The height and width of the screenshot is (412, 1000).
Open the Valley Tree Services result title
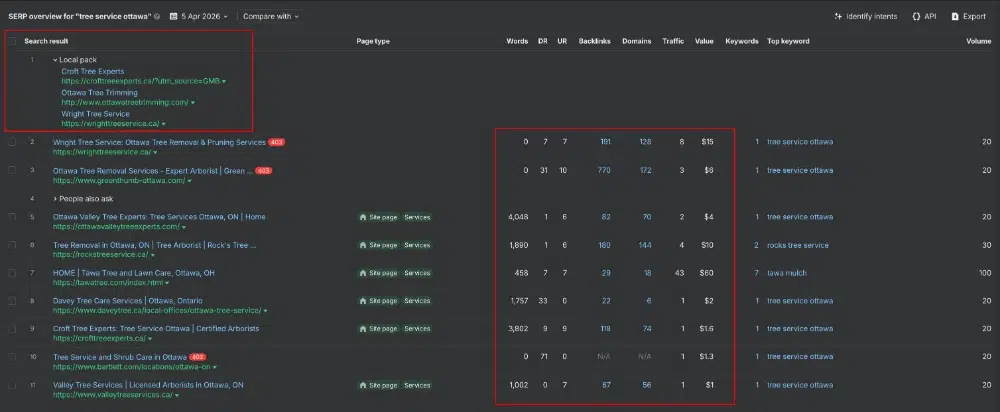(x=148, y=385)
